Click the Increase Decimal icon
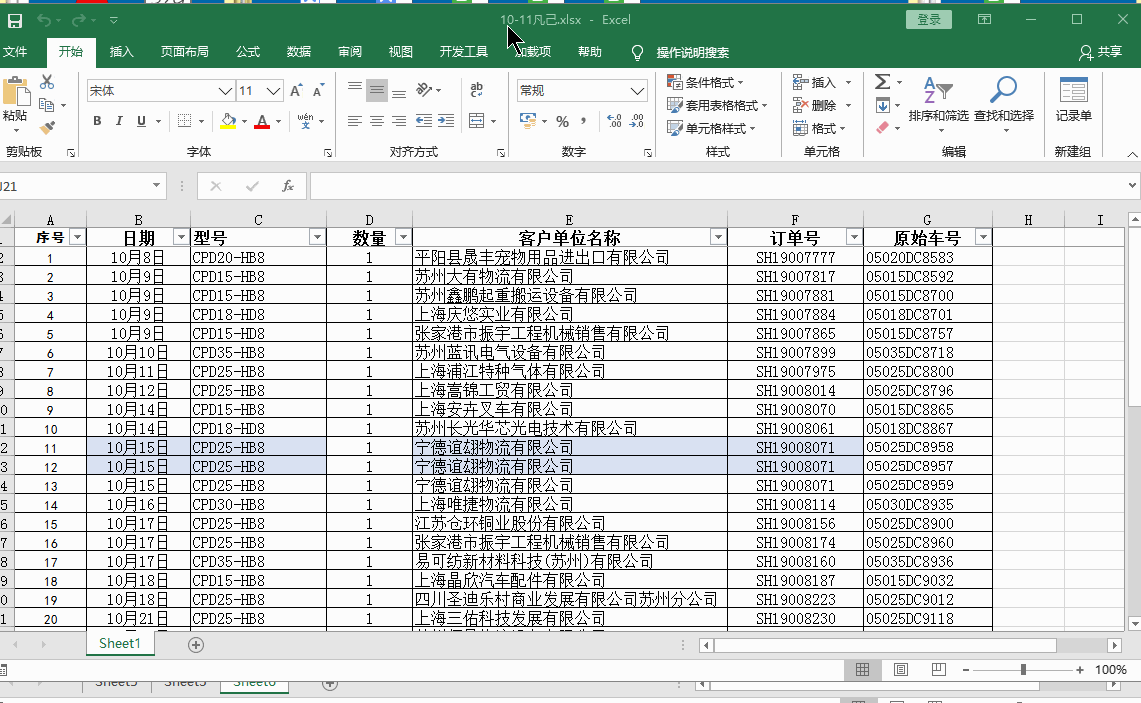This screenshot has width=1141, height=703. pos(614,121)
